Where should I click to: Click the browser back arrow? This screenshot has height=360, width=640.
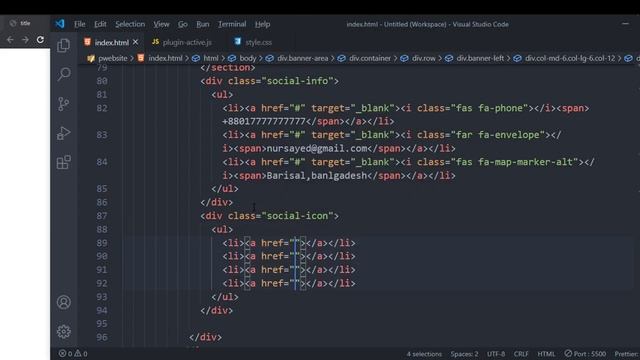(10, 40)
